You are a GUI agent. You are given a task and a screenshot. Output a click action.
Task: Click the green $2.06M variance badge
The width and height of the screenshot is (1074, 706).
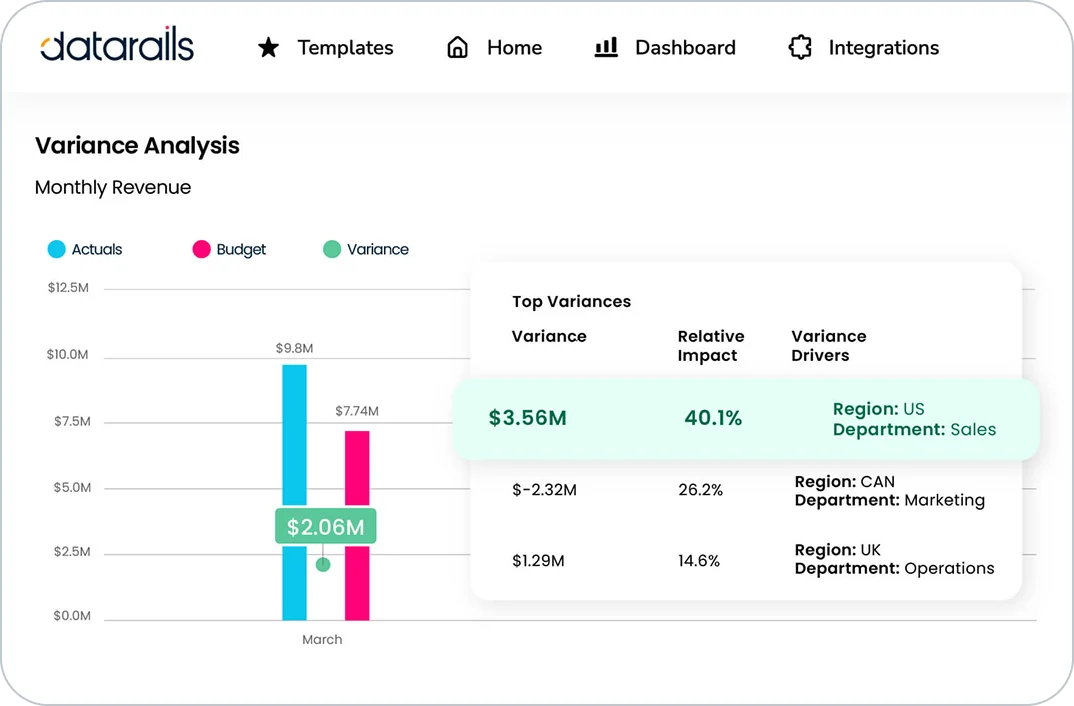point(325,524)
